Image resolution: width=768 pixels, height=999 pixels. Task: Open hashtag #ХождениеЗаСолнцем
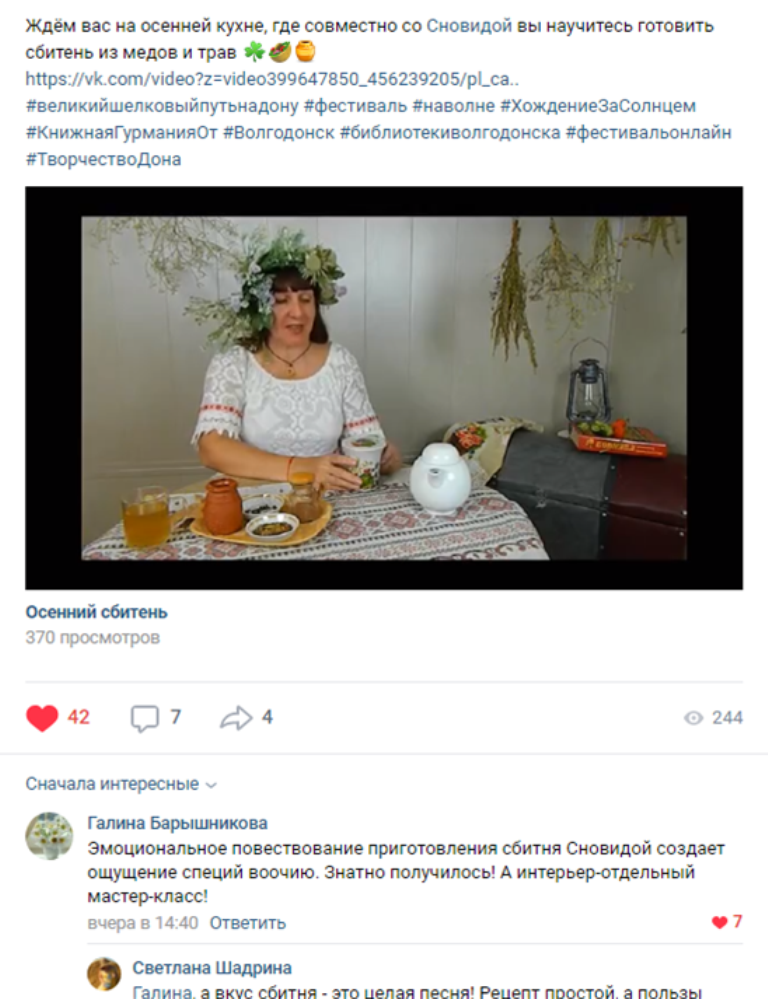click(598, 106)
